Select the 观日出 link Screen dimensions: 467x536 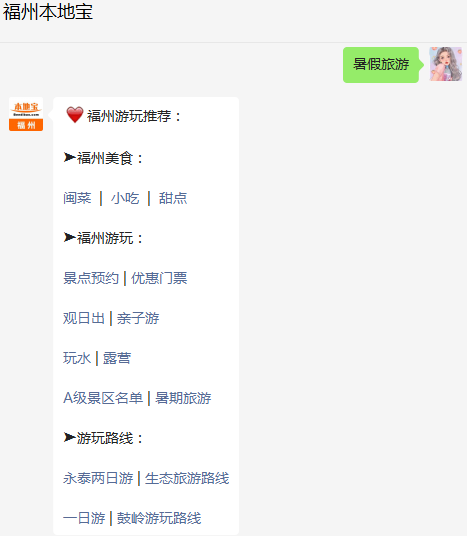coord(84,318)
